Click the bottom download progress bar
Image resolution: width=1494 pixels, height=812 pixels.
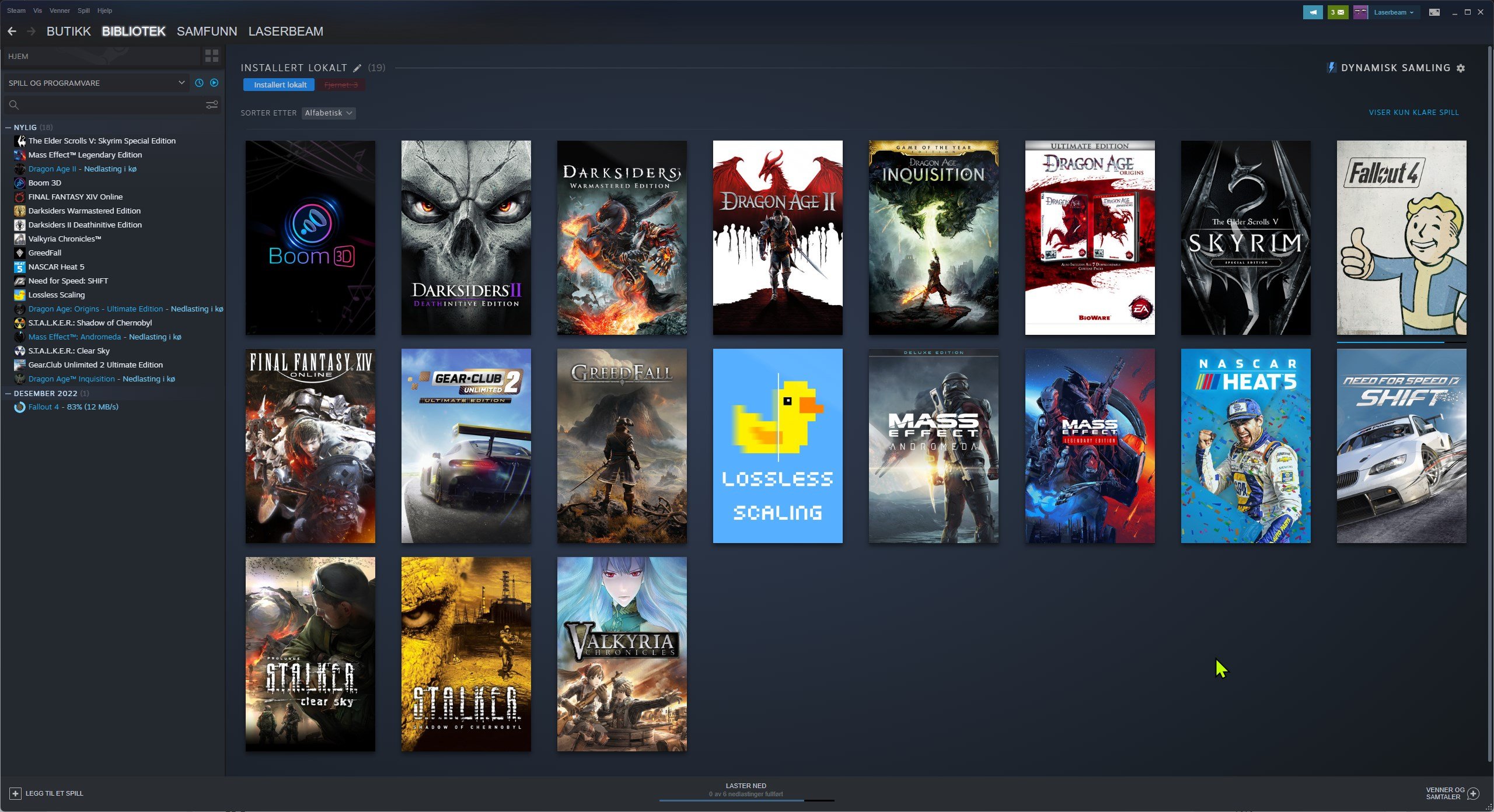746,801
